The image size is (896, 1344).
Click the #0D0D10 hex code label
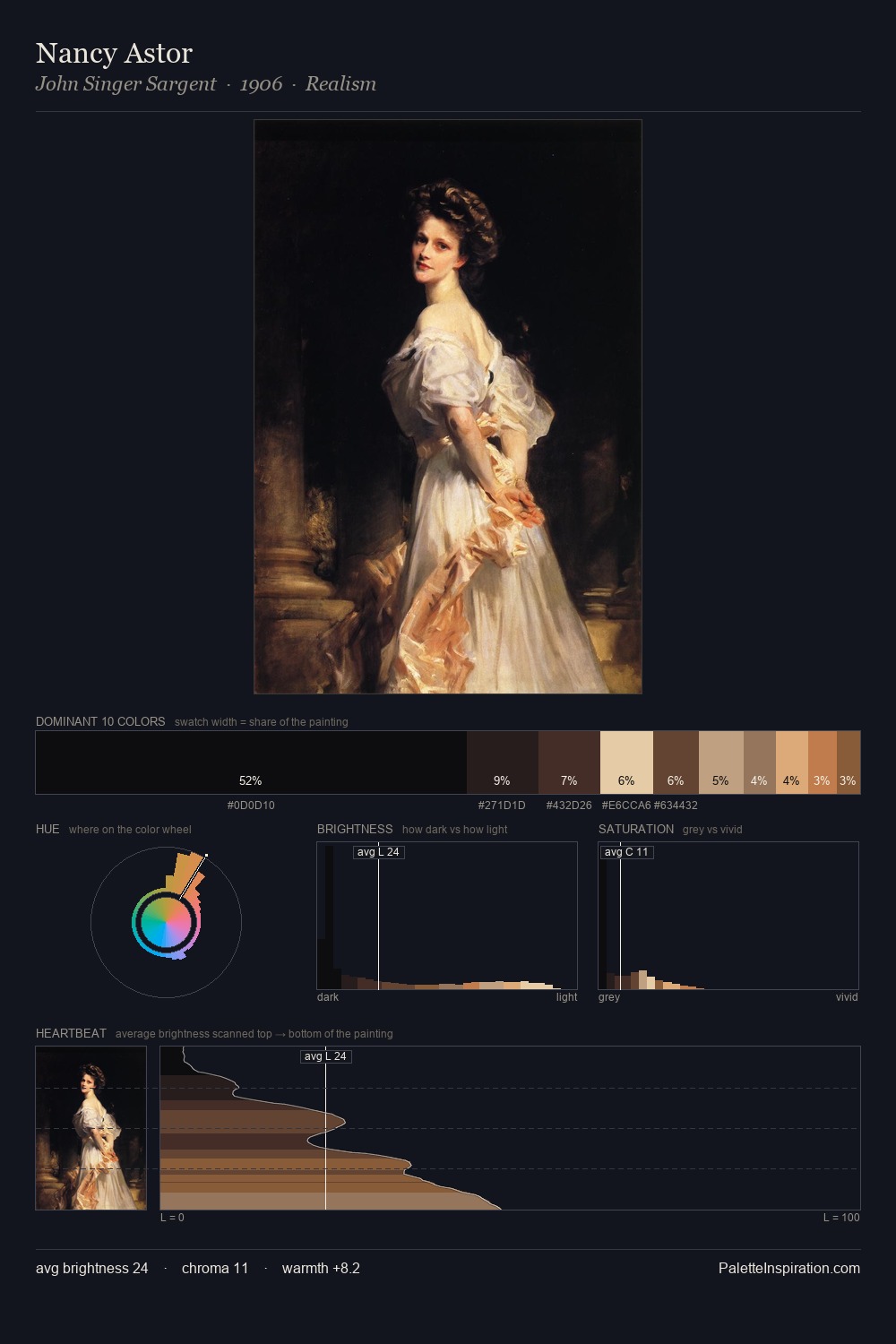251,806
